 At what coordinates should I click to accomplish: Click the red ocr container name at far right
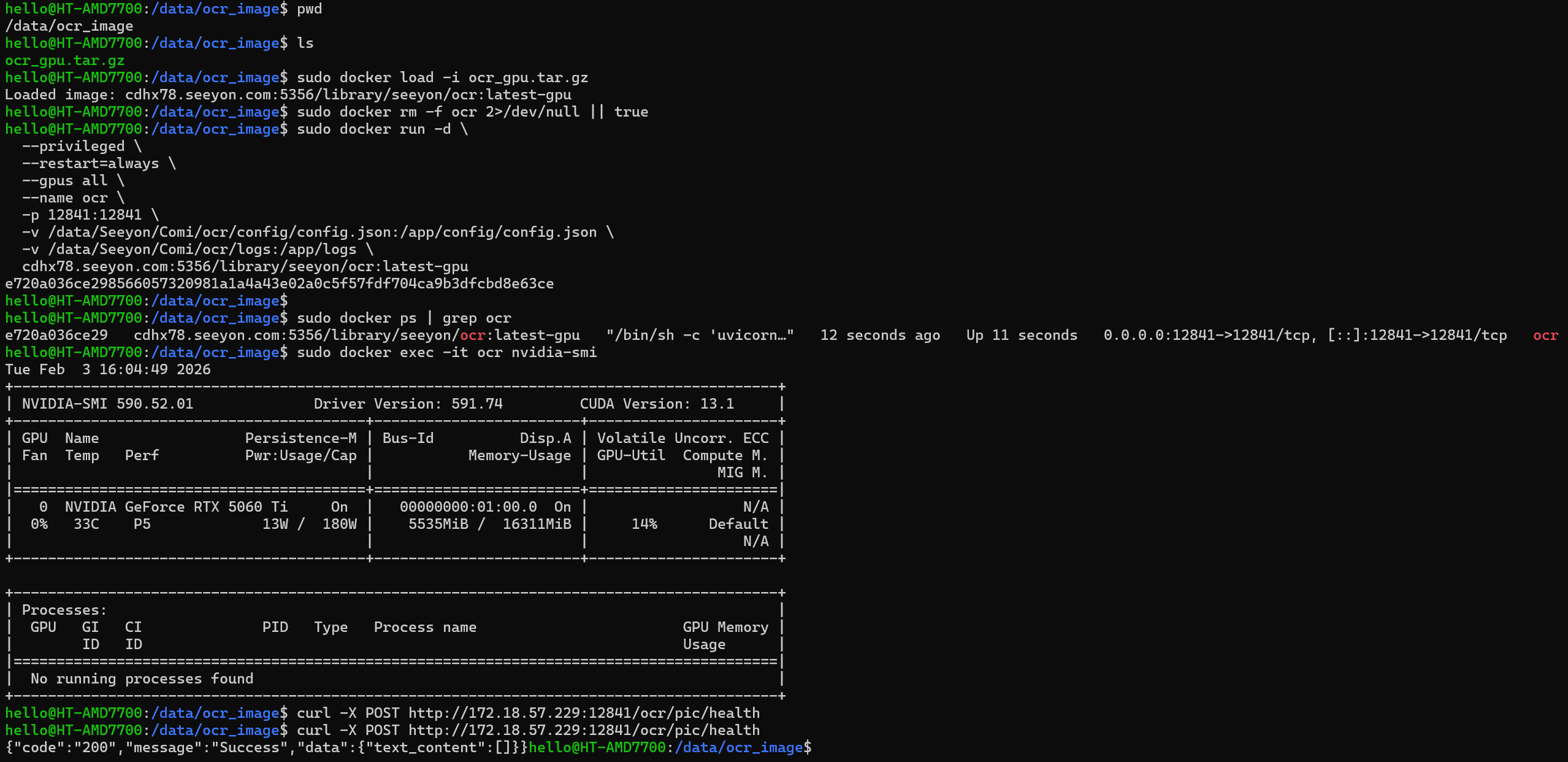[x=1545, y=335]
